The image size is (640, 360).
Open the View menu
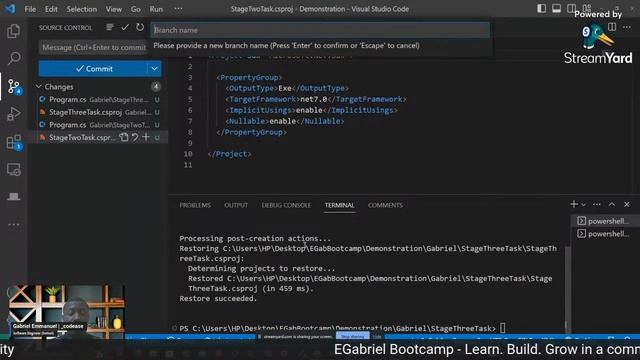(114, 9)
